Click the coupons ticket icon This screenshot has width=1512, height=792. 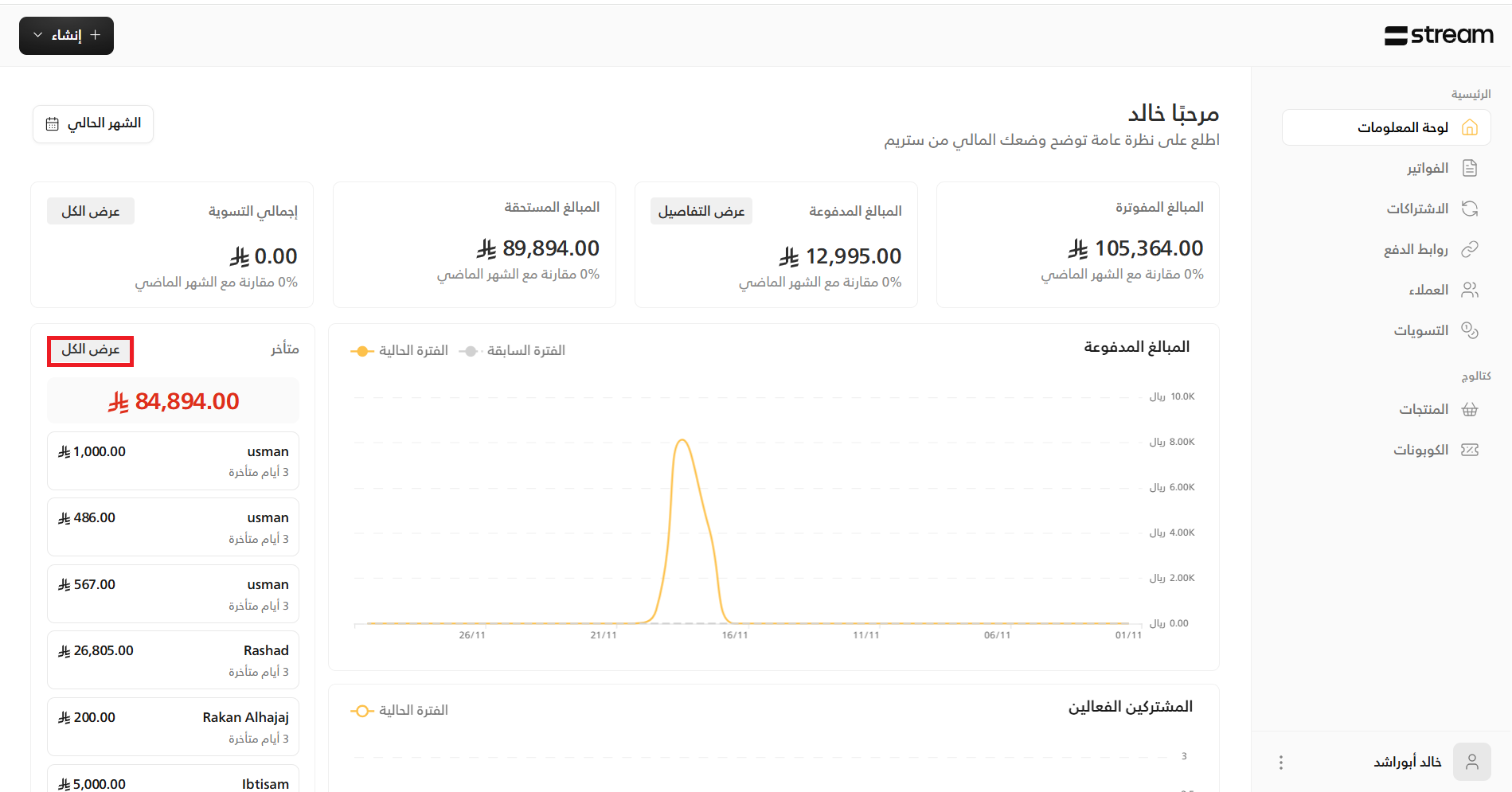coord(1469,450)
